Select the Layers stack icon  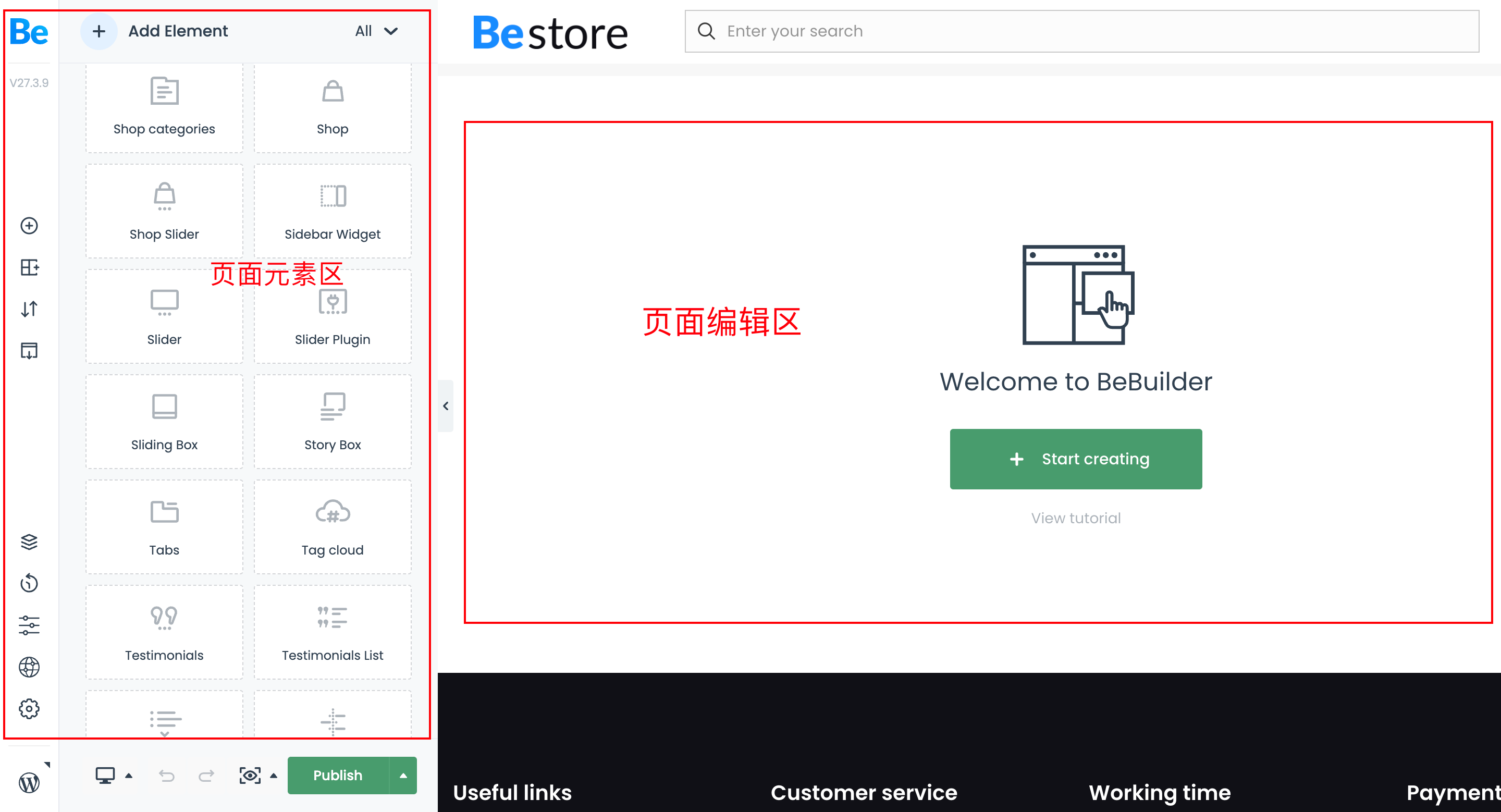pos(30,541)
